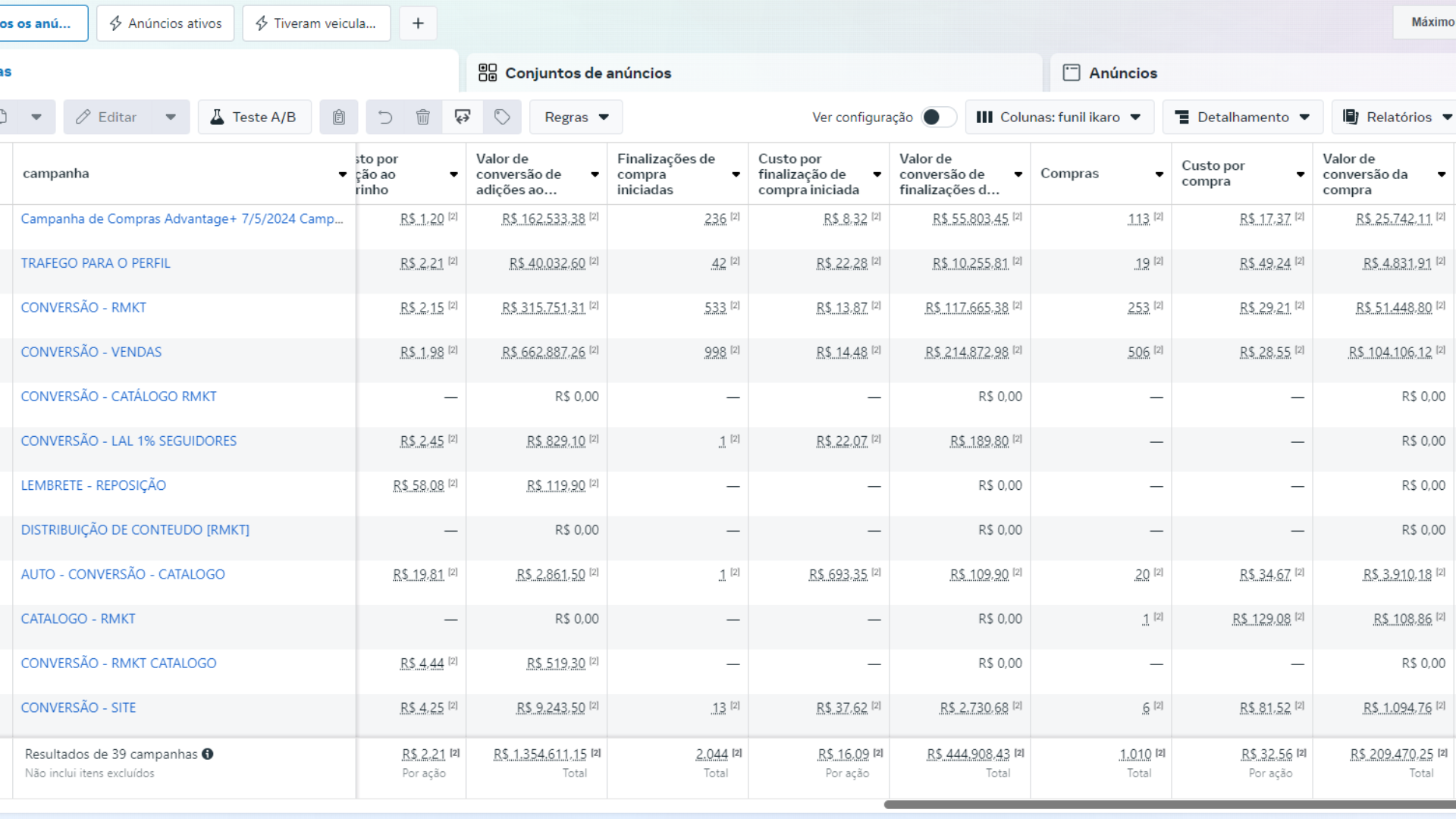Viewport: 1456px width, 819px height.
Task: Click R$ 662.887,26 add-to-cart value cell
Action: [543, 353]
